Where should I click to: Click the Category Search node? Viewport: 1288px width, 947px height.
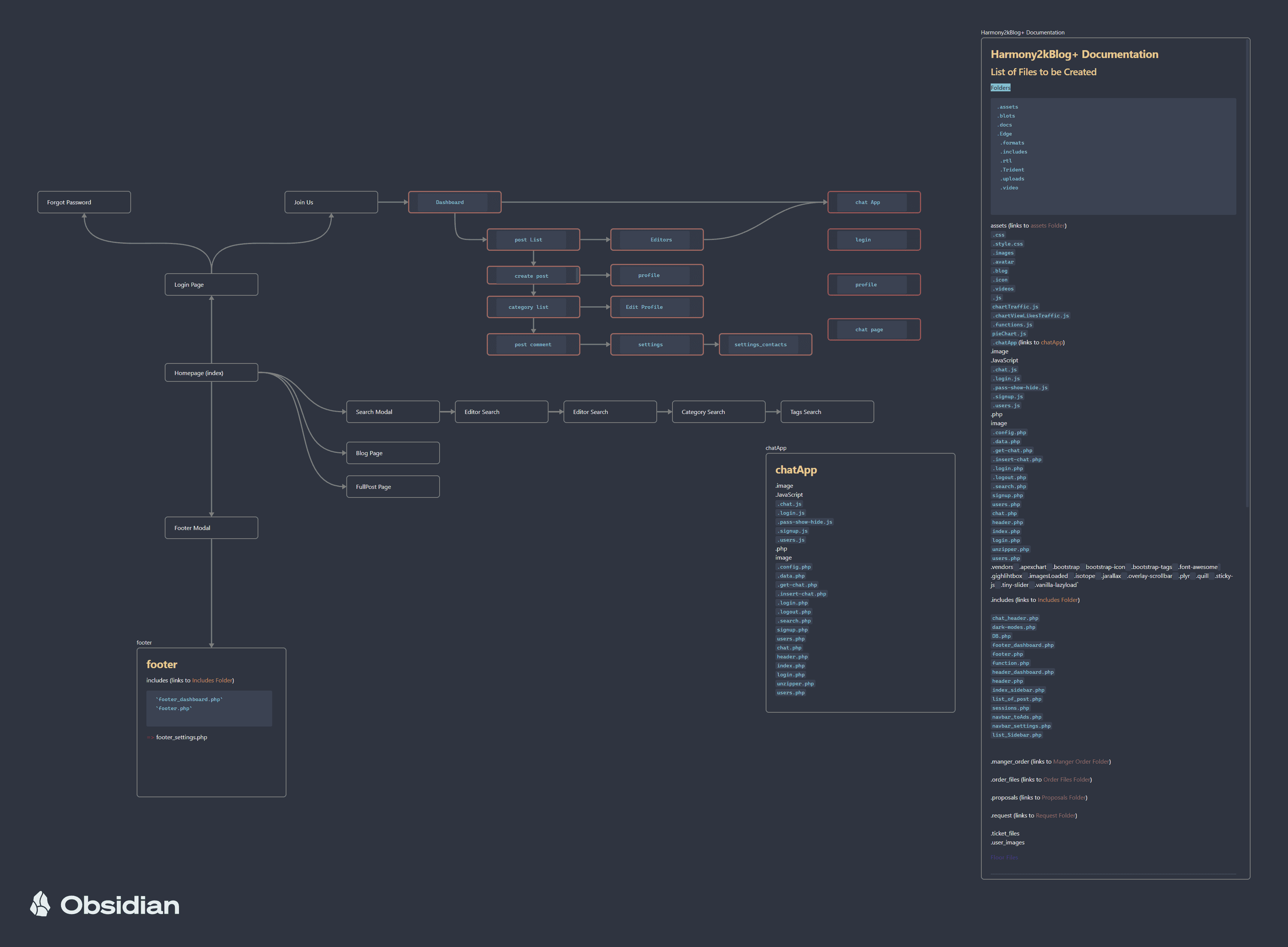719,412
